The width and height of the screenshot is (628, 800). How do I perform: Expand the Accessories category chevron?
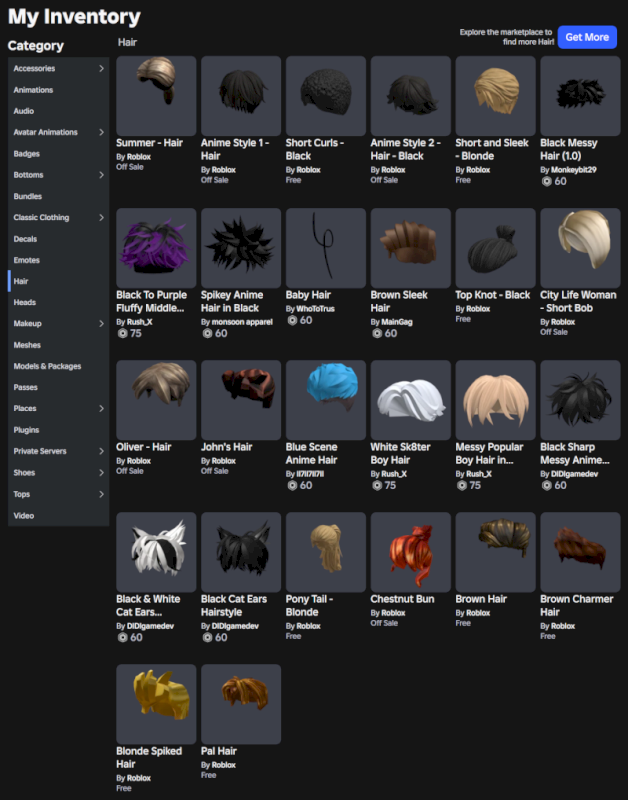tap(101, 68)
